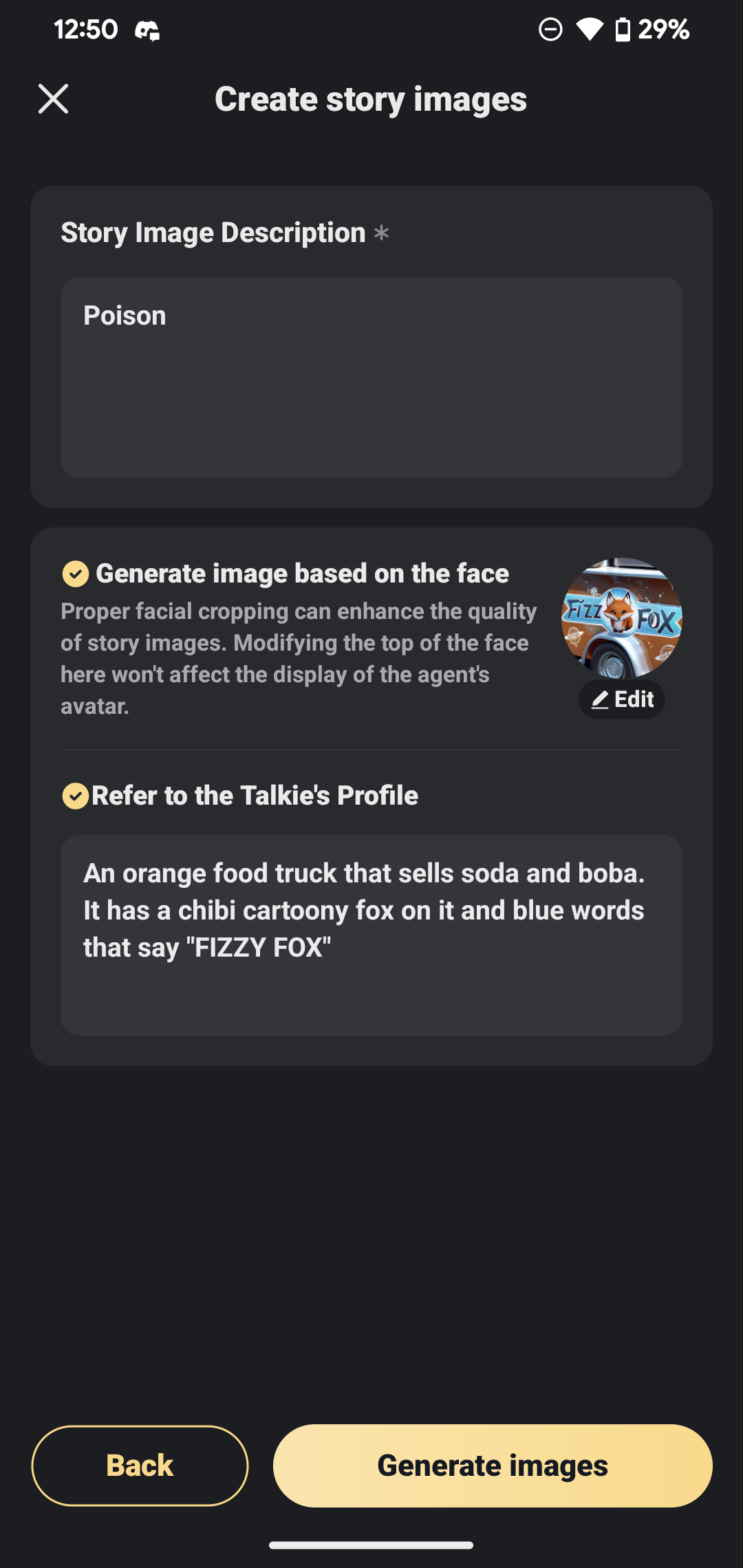
Task: Tap the Wi-Fi signal icon
Action: [590, 30]
